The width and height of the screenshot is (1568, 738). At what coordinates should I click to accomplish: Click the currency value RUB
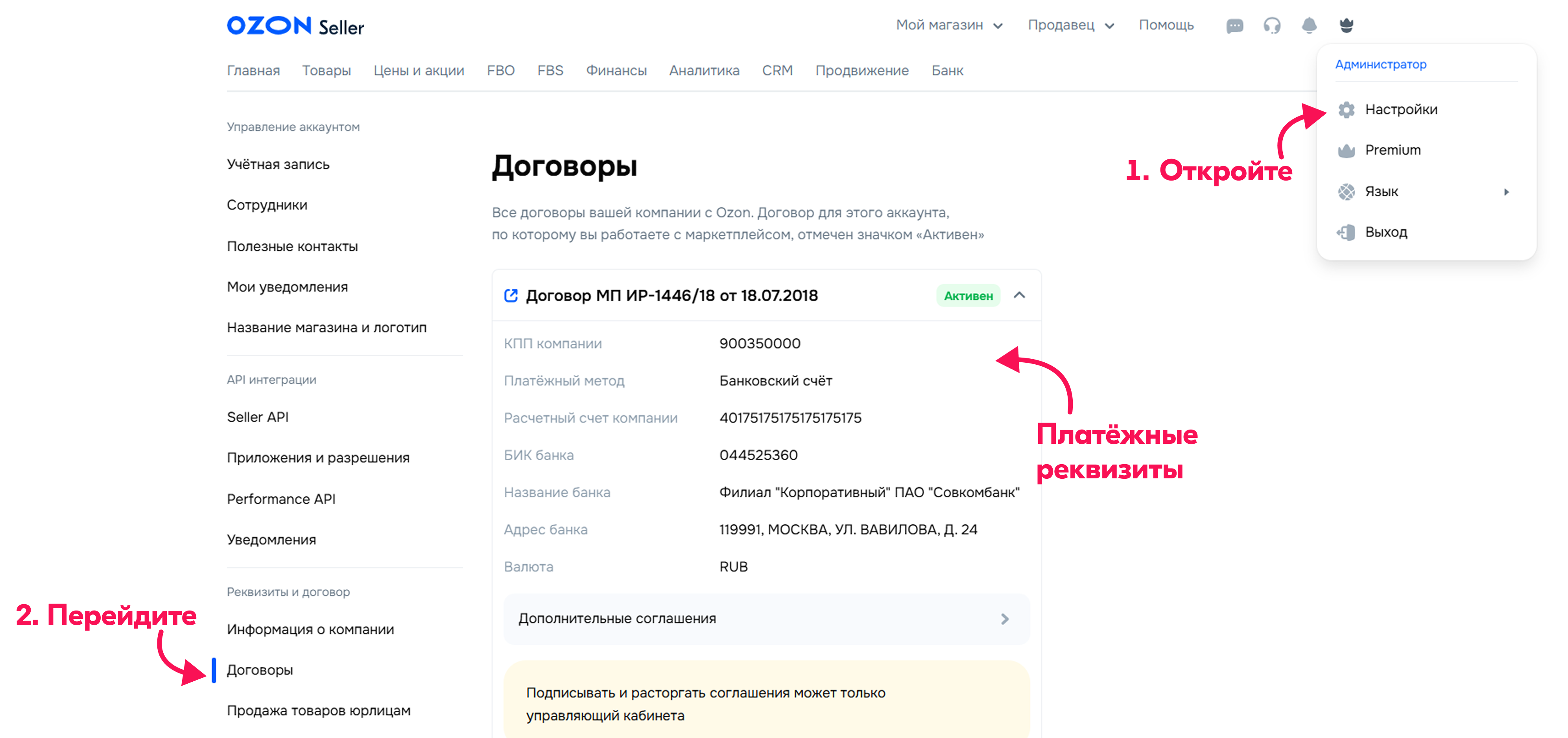(x=733, y=567)
